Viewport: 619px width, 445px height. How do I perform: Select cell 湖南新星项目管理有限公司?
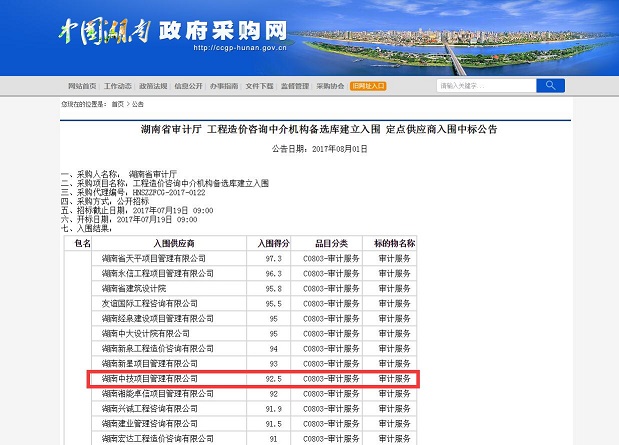[x=150, y=364]
